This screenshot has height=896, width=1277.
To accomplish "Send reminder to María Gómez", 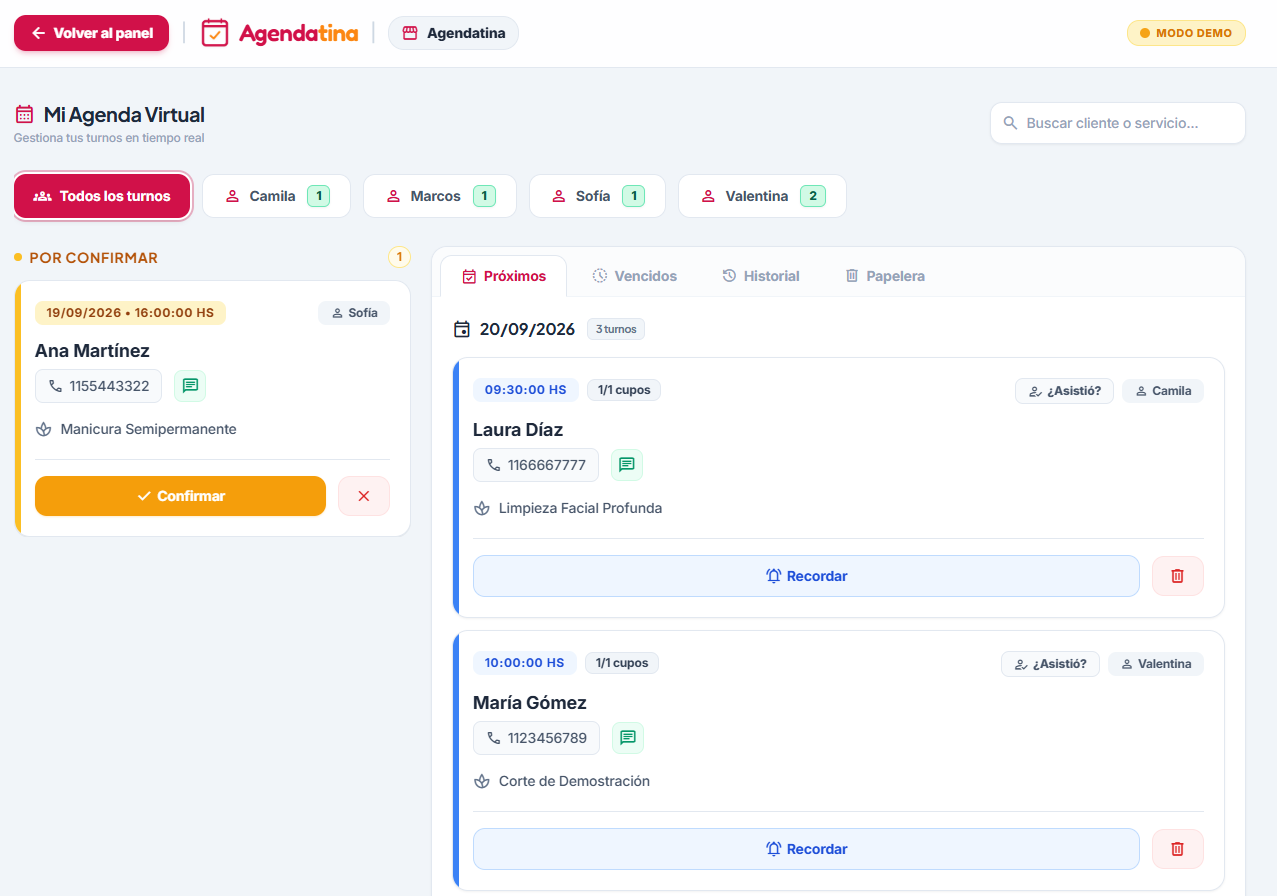I will (x=806, y=849).
